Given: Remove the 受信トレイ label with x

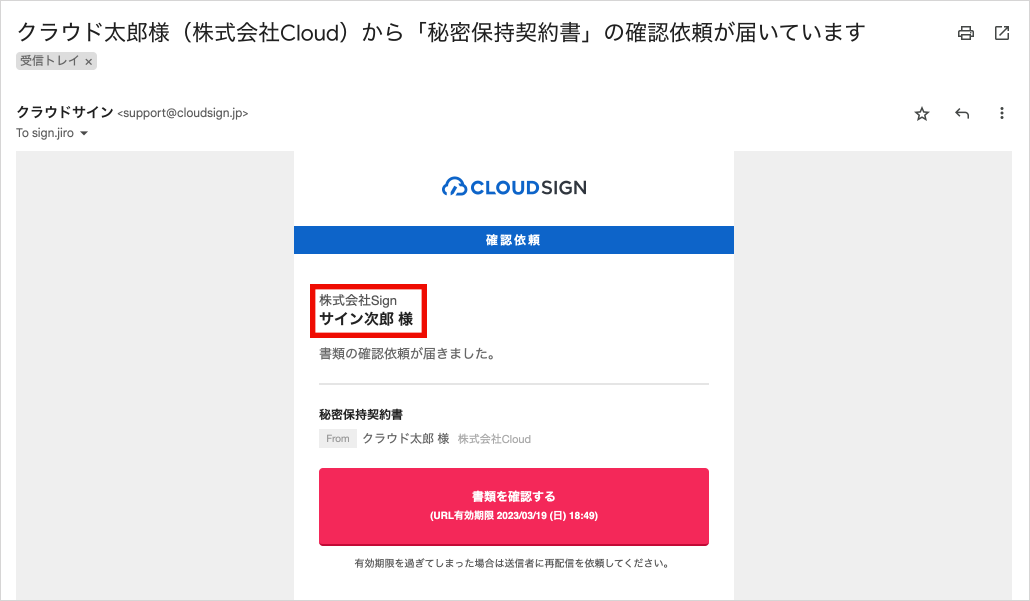Looking at the screenshot, I should [89, 62].
